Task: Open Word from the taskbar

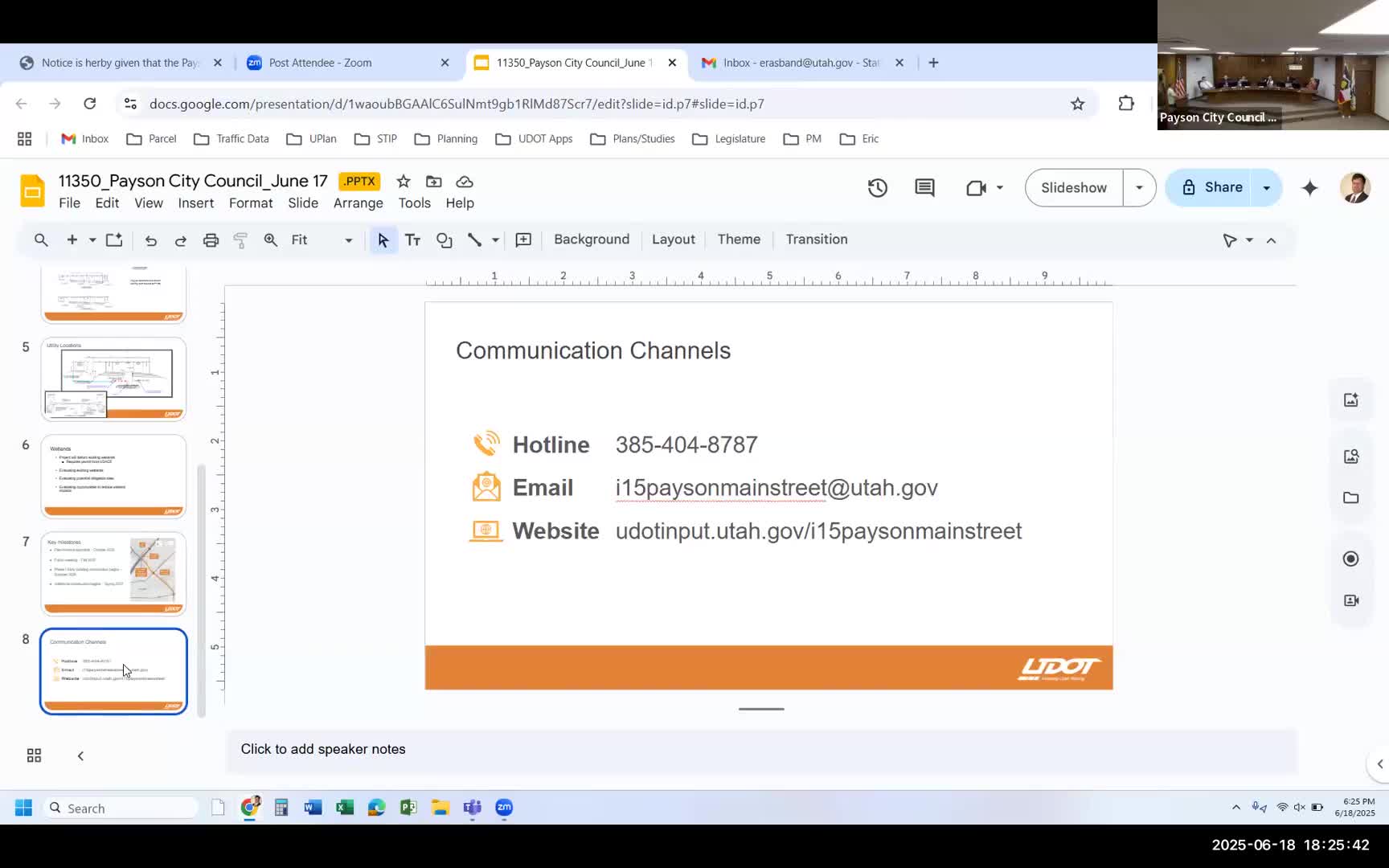Action: click(x=313, y=808)
